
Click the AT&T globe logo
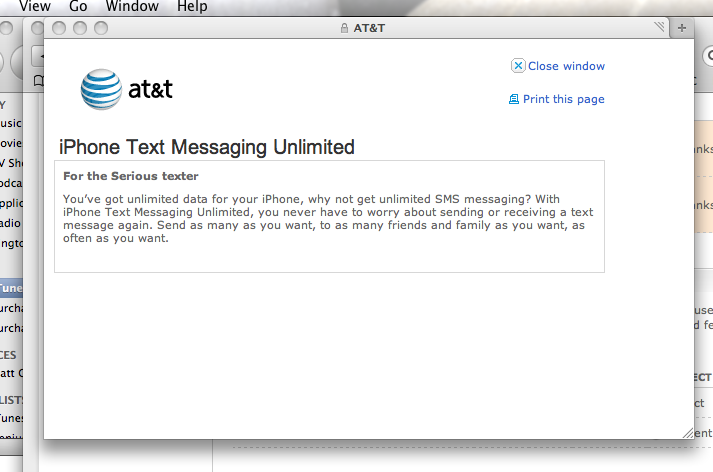[101, 89]
